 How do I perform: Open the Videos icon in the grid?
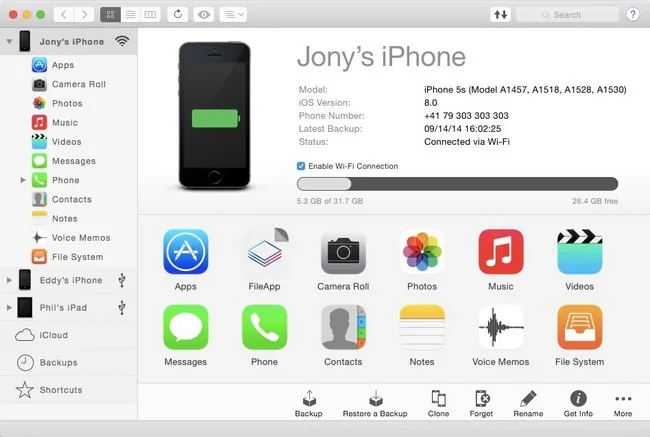[x=580, y=252]
